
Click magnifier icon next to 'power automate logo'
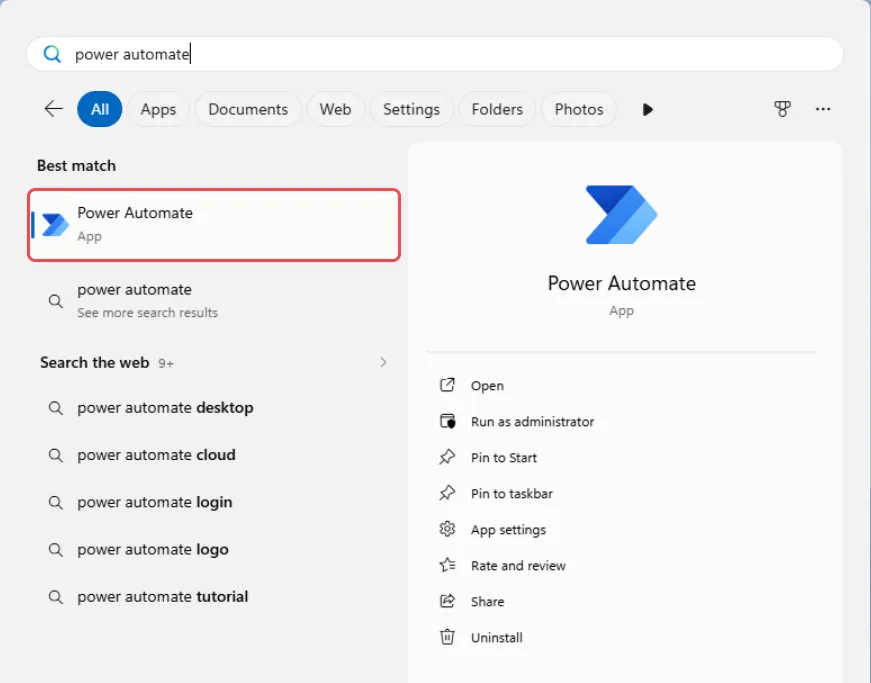coord(56,550)
